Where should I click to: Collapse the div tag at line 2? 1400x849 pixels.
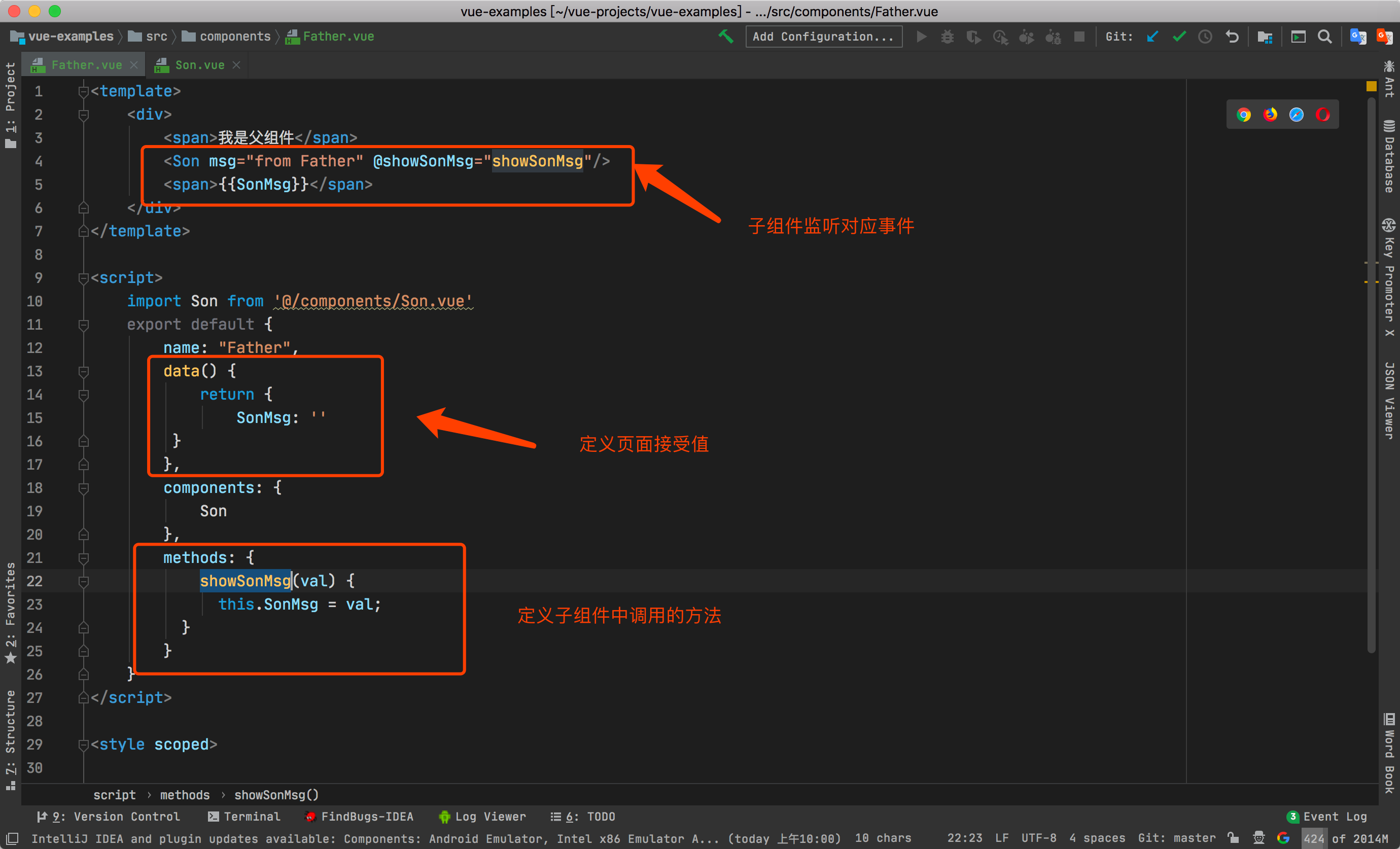84,115
